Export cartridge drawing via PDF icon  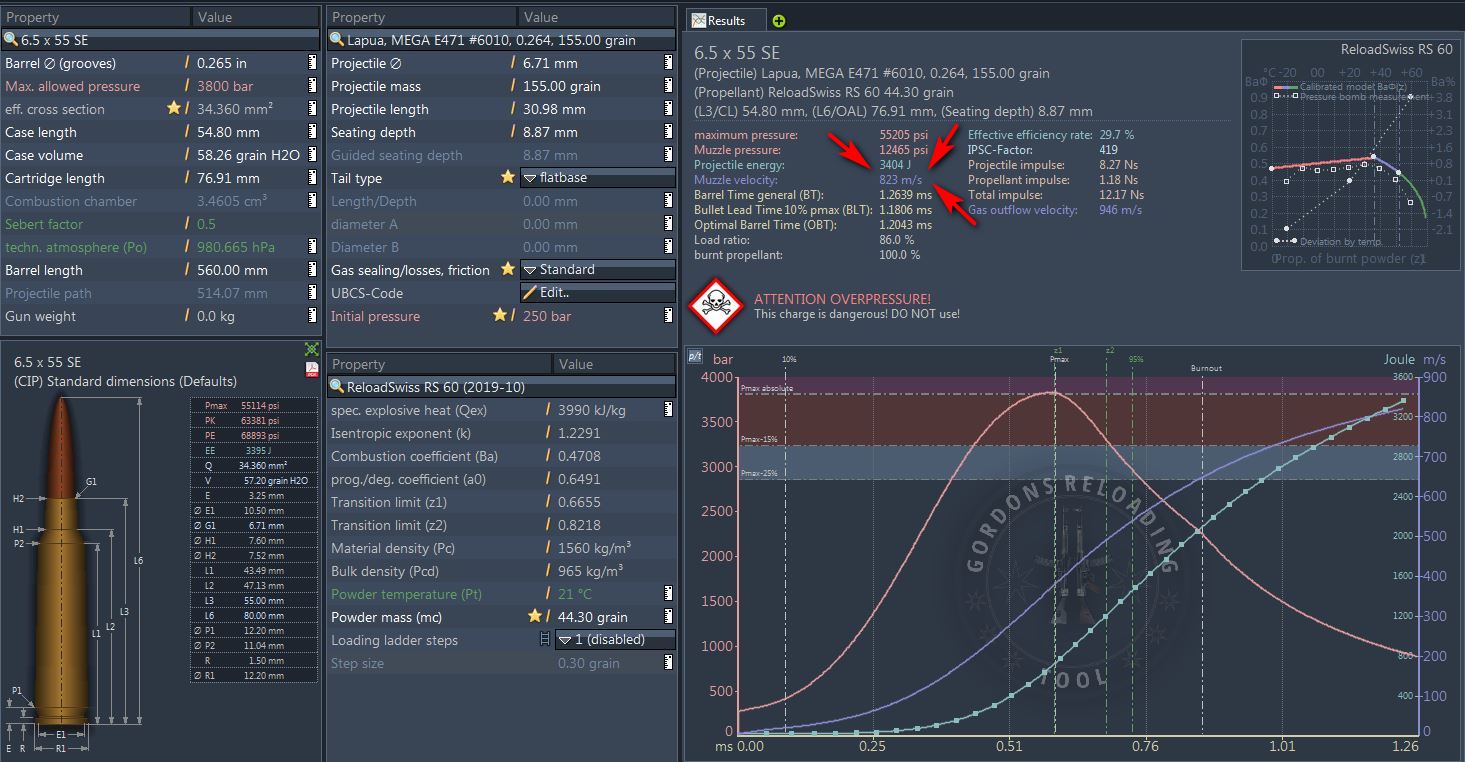click(312, 370)
